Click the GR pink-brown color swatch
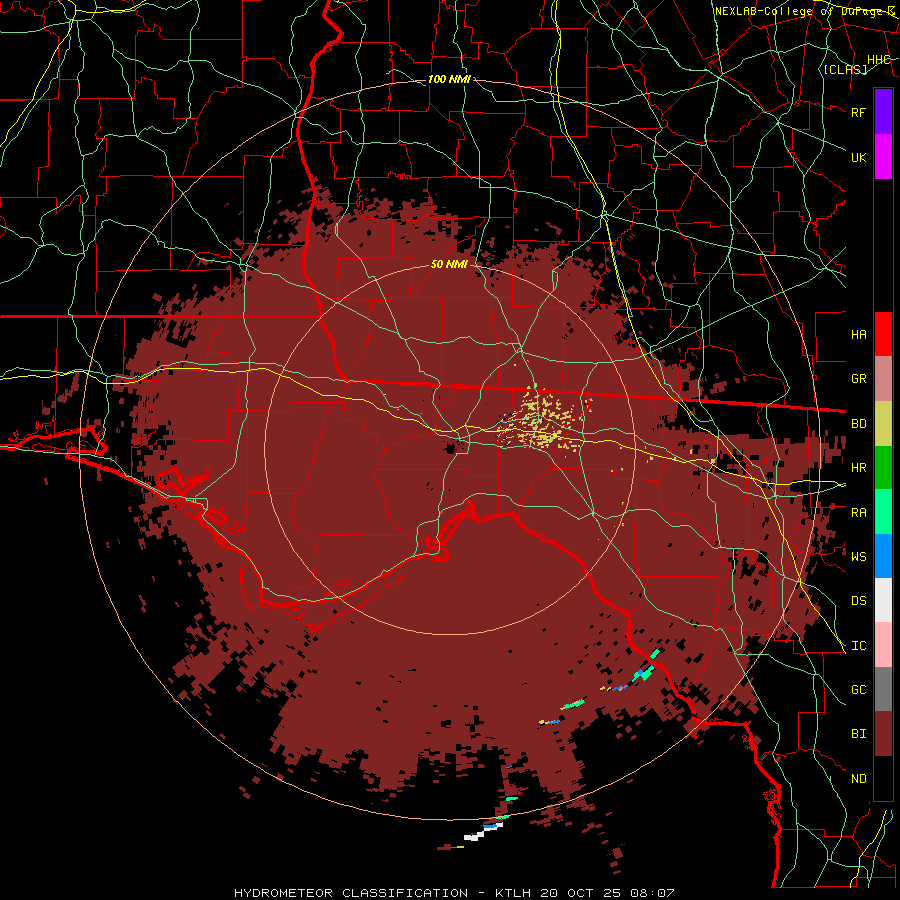Screen dimensions: 900x900 click(883, 379)
